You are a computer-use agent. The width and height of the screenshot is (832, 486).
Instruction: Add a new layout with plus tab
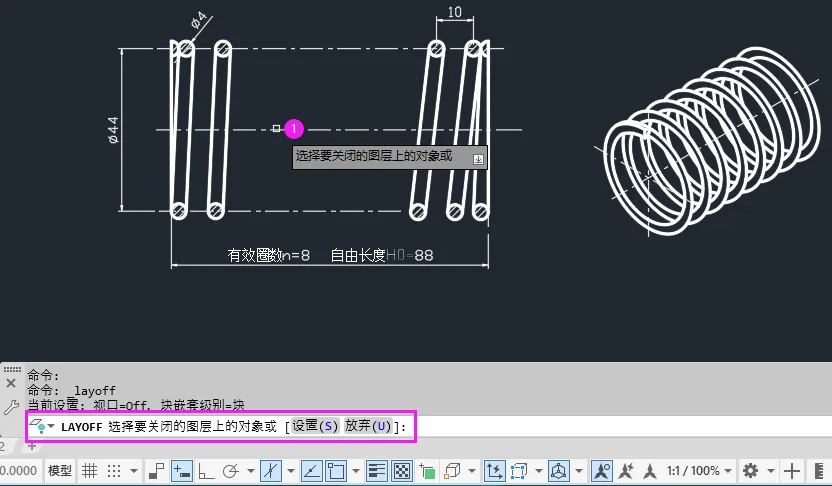[x=32, y=446]
